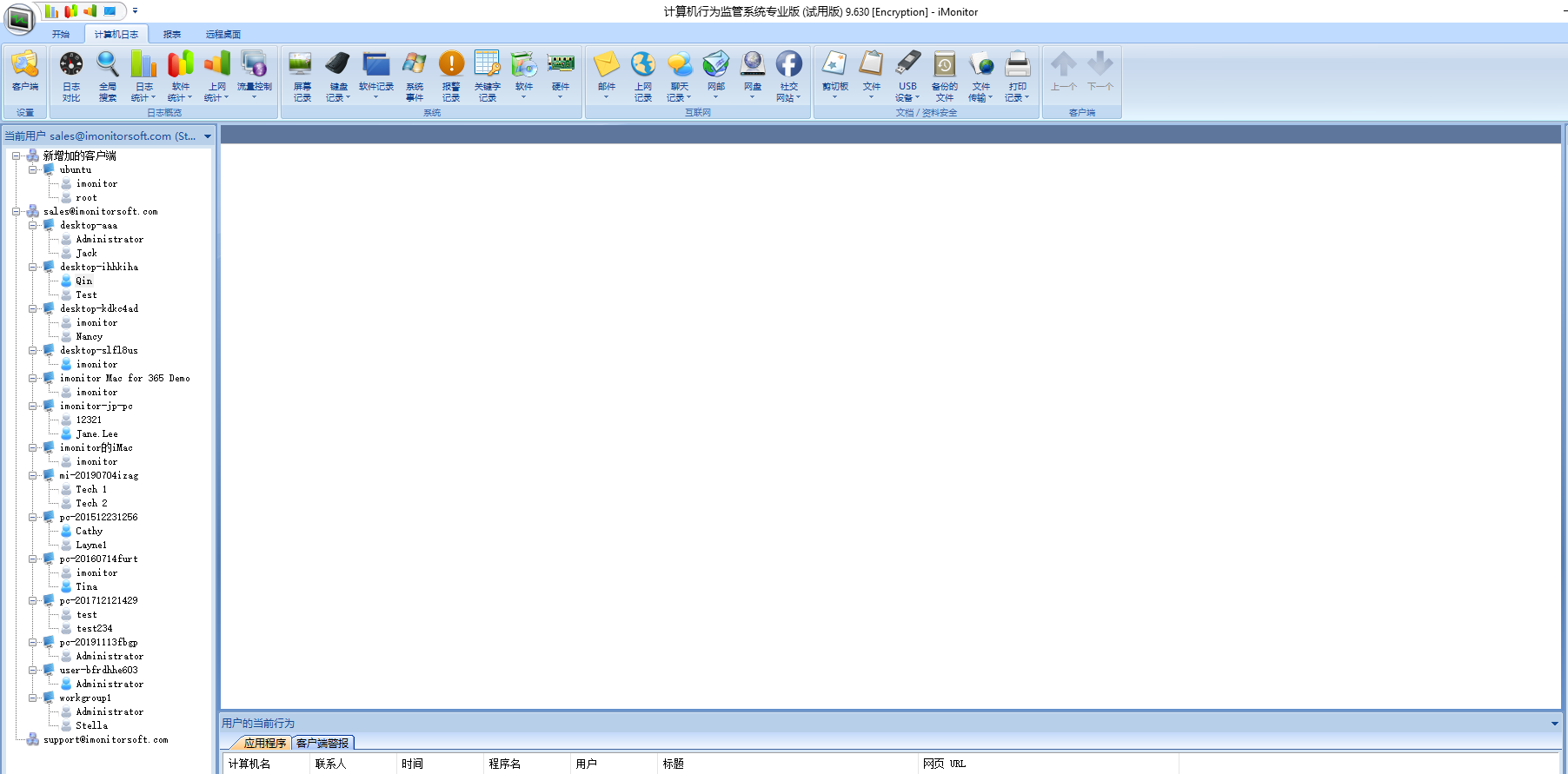Viewport: 1568px width, 774px height.
Task: Select user Tina in the tree
Action: 86,587
